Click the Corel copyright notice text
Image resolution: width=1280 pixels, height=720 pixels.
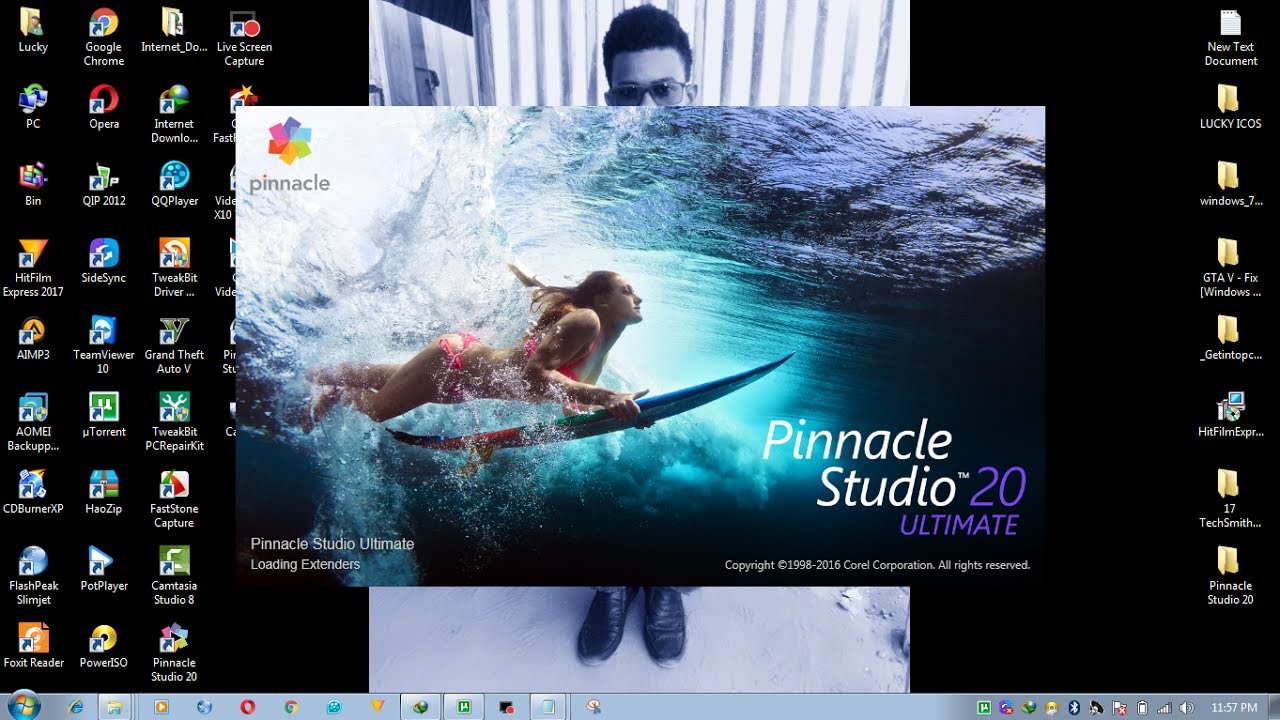click(877, 565)
